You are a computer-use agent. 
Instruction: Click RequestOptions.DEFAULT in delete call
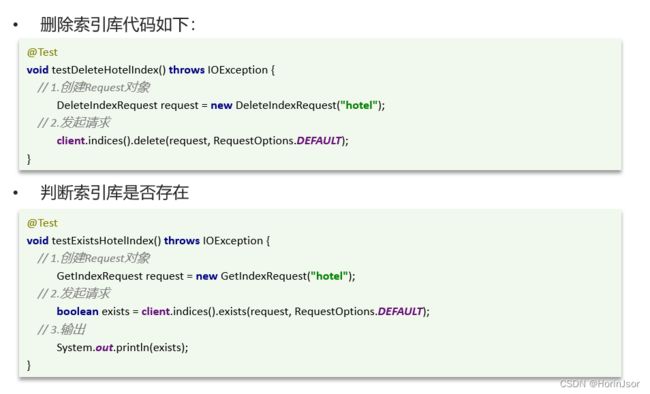(x=278, y=141)
